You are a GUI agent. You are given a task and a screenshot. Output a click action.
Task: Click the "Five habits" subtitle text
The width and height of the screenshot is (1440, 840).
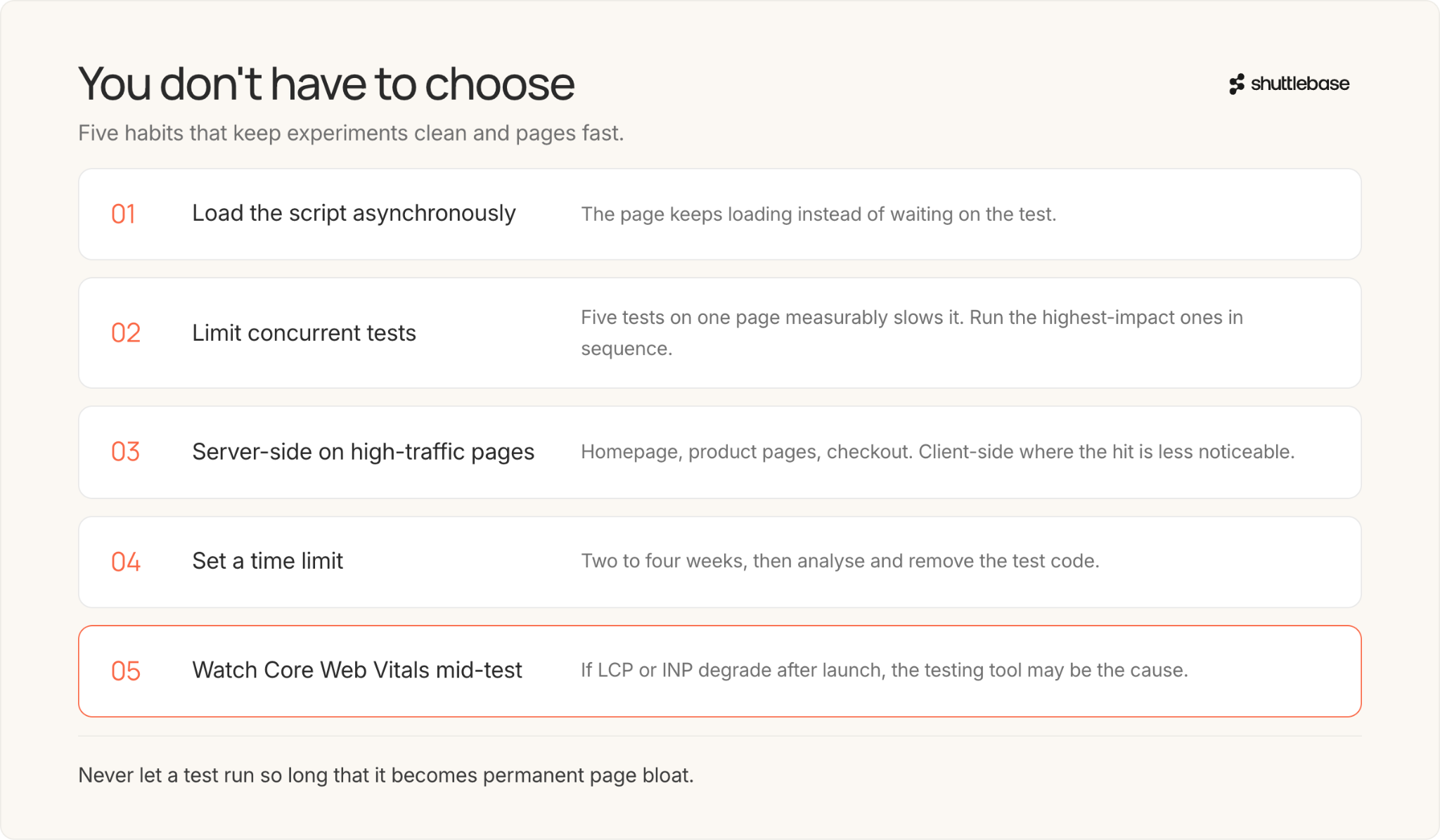(351, 133)
